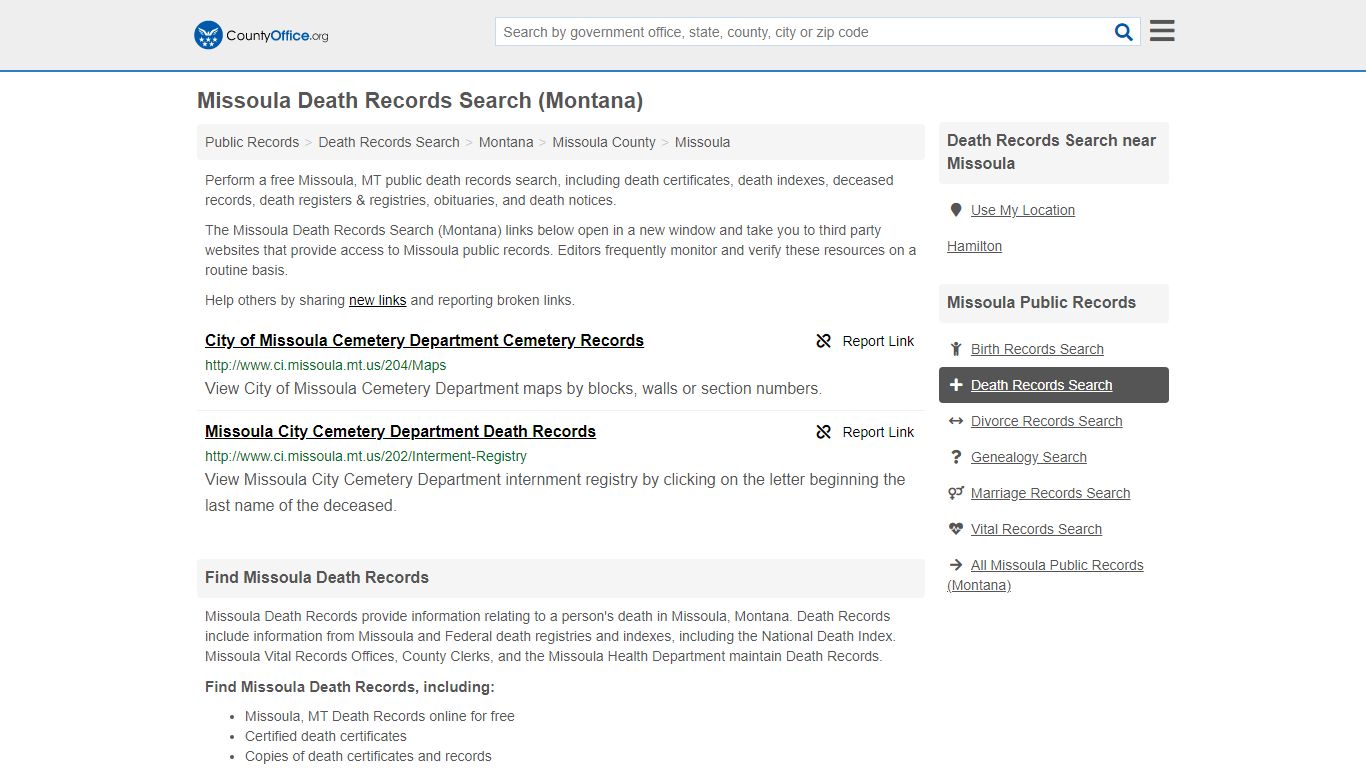Click the broken link icon for Missoula City Cemetery Death Records
Image resolution: width=1366 pixels, height=768 pixels.
[824, 432]
